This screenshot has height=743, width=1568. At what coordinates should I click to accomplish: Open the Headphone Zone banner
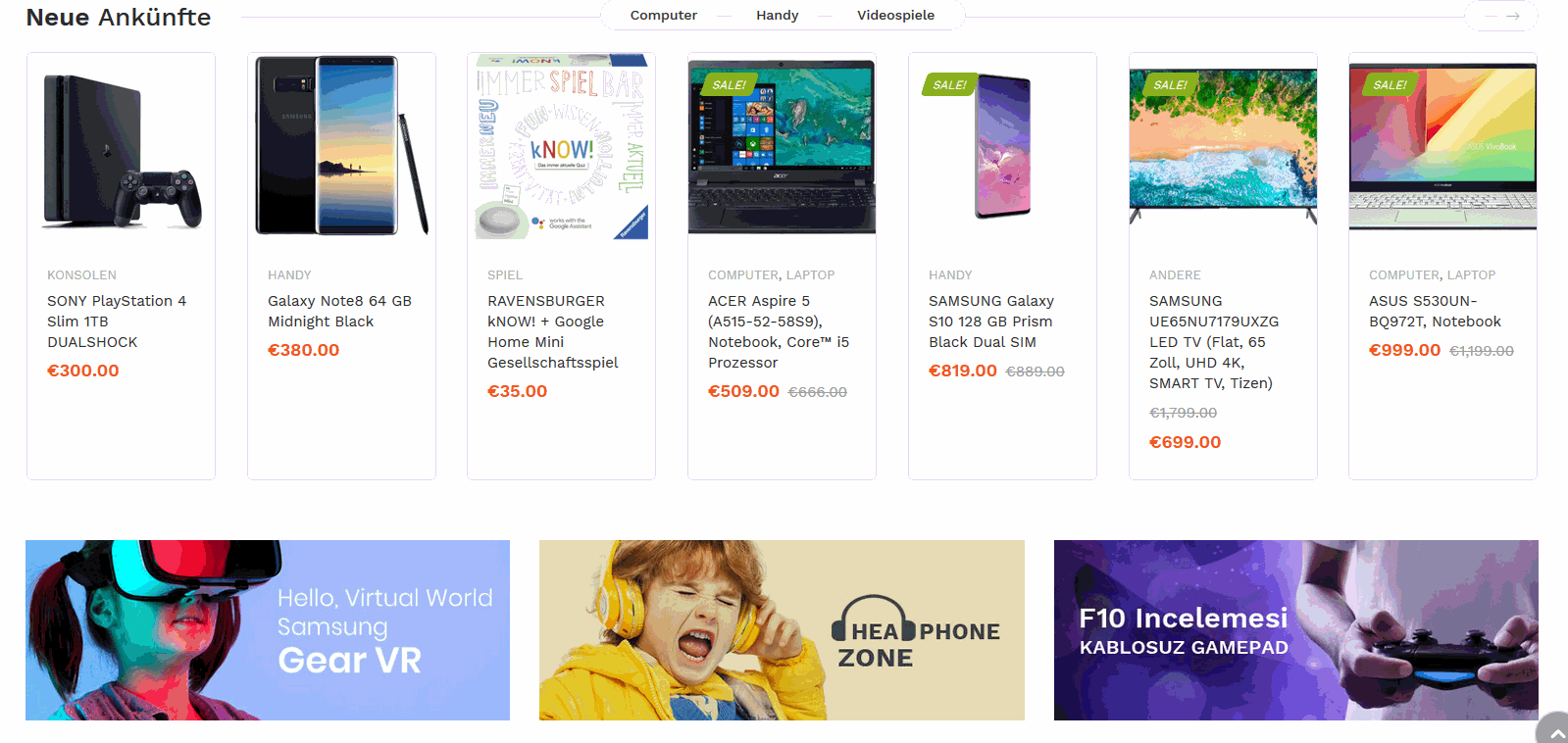coord(782,630)
